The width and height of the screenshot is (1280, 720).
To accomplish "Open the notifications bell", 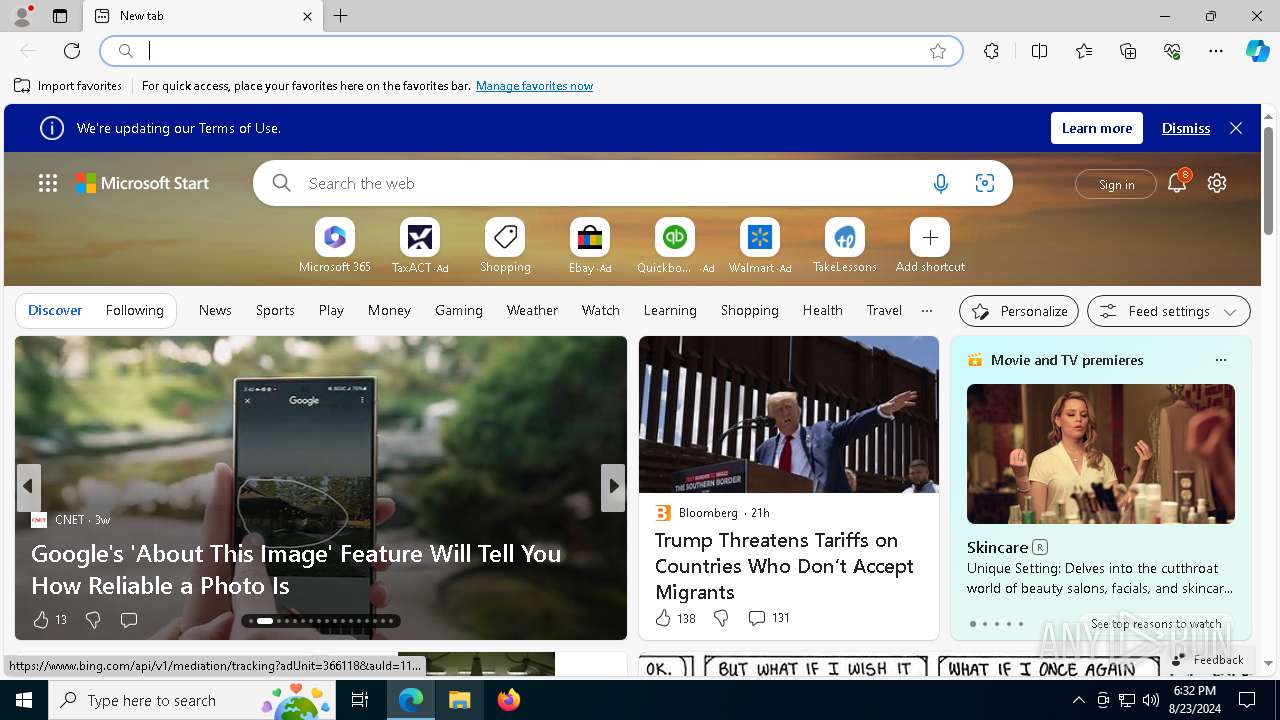I will click(x=1177, y=183).
